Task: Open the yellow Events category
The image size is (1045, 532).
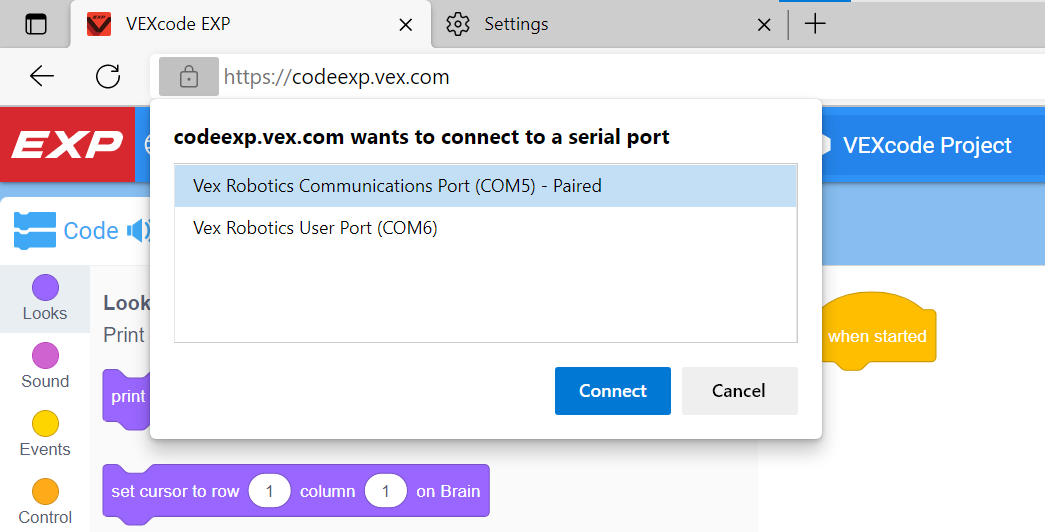Action: click(45, 435)
